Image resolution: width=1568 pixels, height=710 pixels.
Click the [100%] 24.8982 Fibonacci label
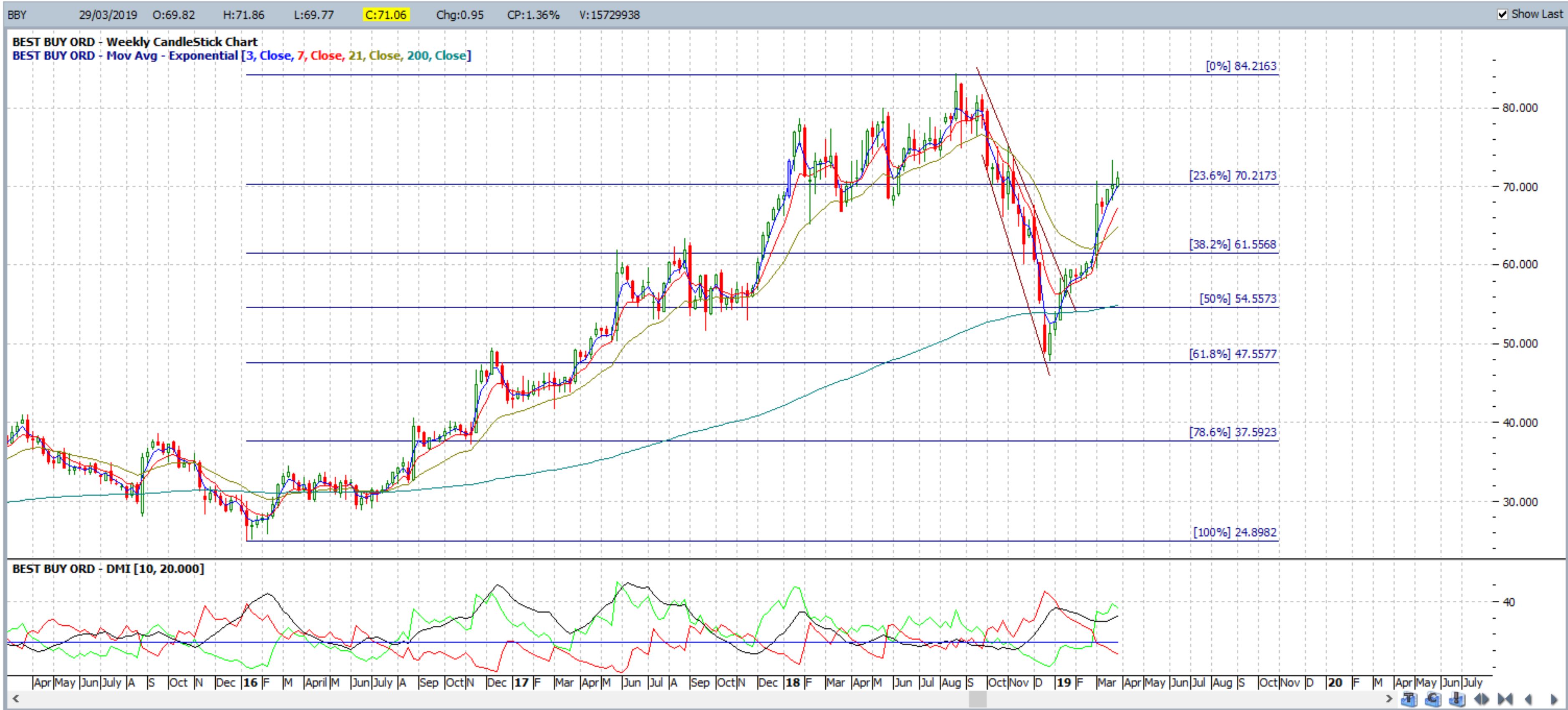pos(1235,532)
